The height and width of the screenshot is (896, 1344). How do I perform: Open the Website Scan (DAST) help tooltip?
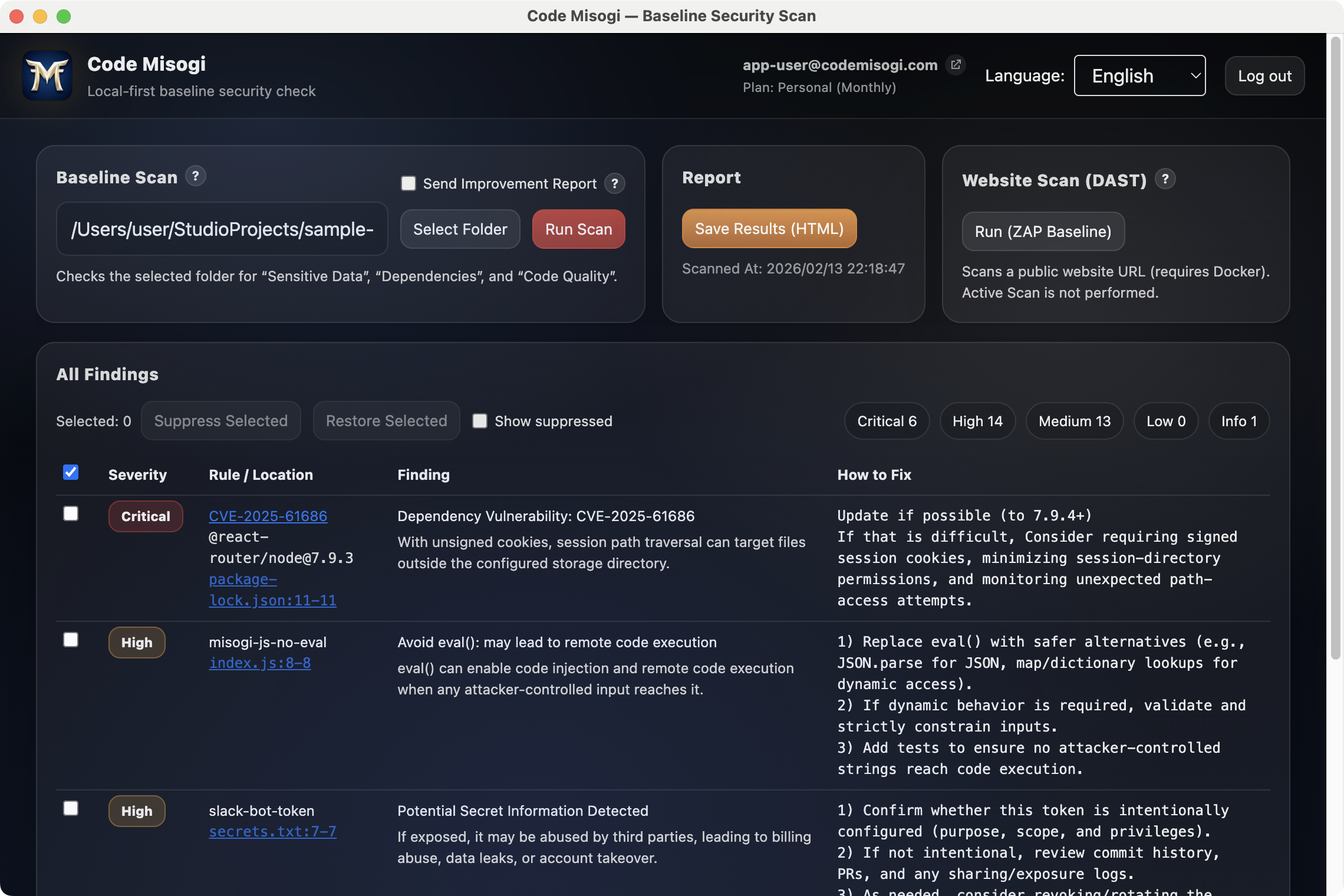[1165, 179]
